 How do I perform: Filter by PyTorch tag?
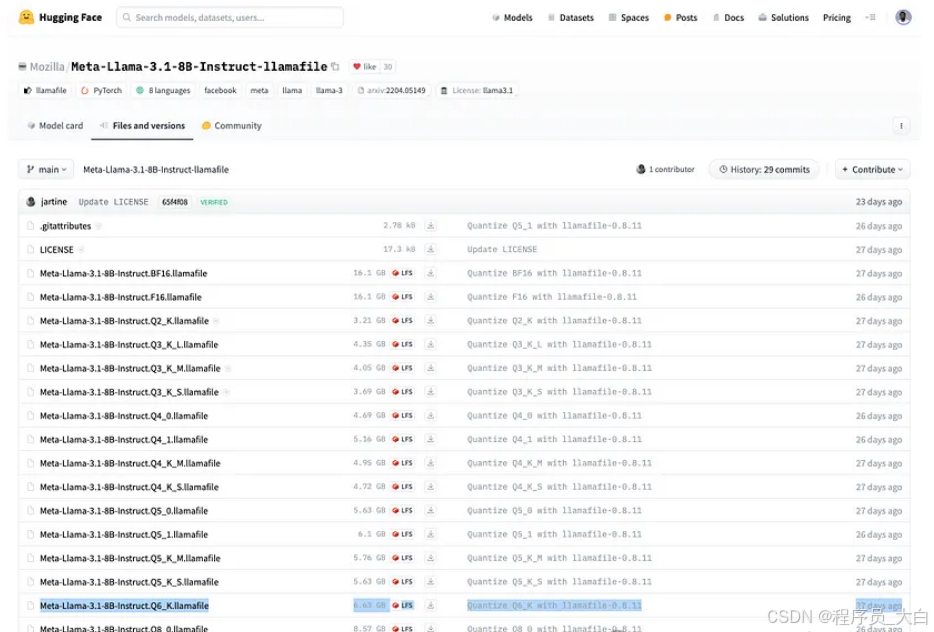click(101, 91)
